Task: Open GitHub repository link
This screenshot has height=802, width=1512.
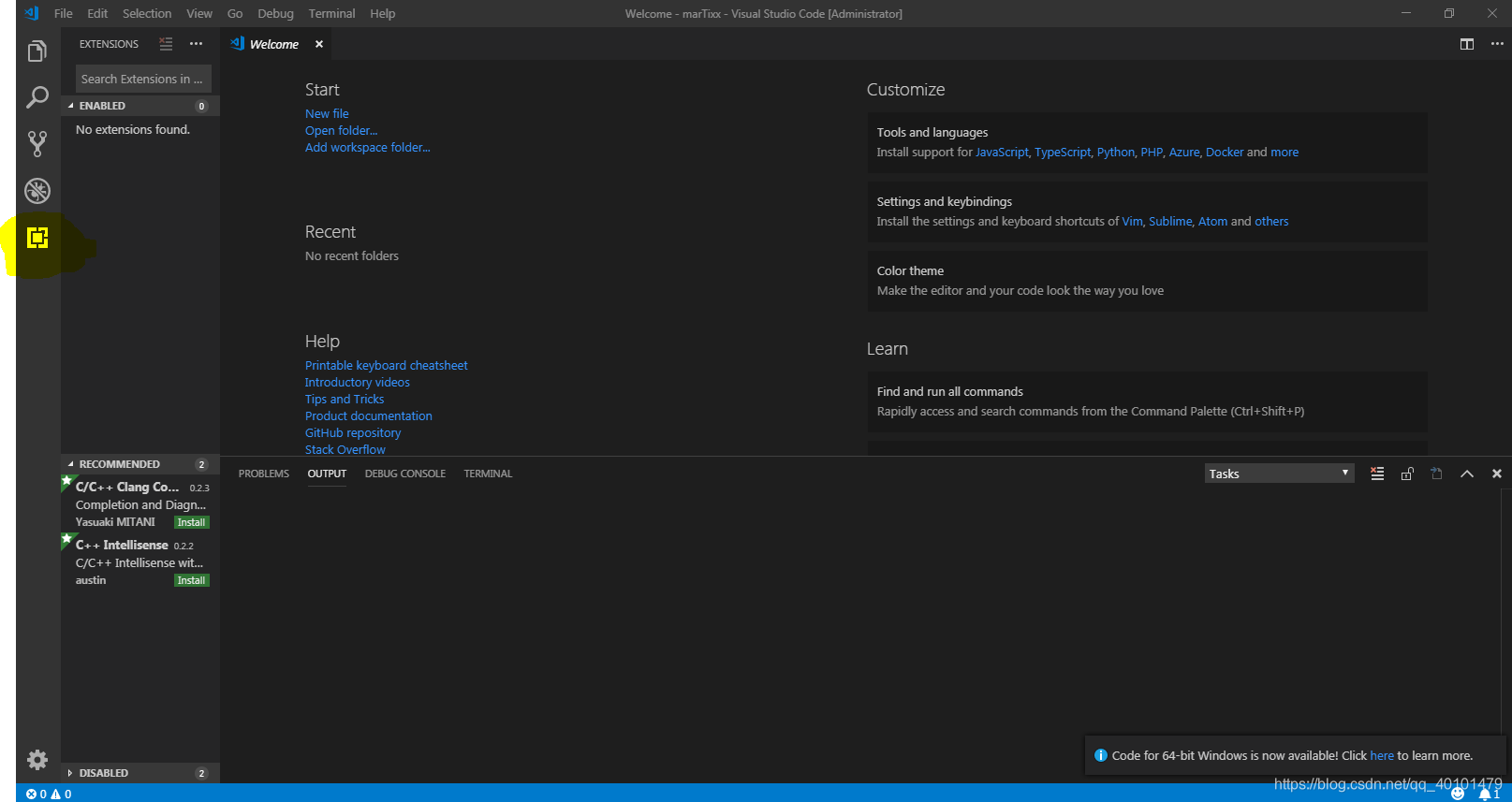Action: (353, 432)
